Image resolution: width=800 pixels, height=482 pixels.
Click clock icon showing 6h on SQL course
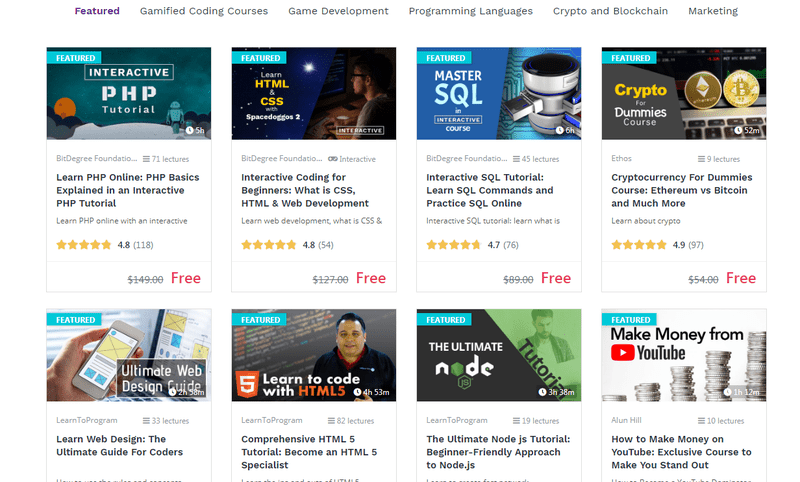click(x=560, y=131)
